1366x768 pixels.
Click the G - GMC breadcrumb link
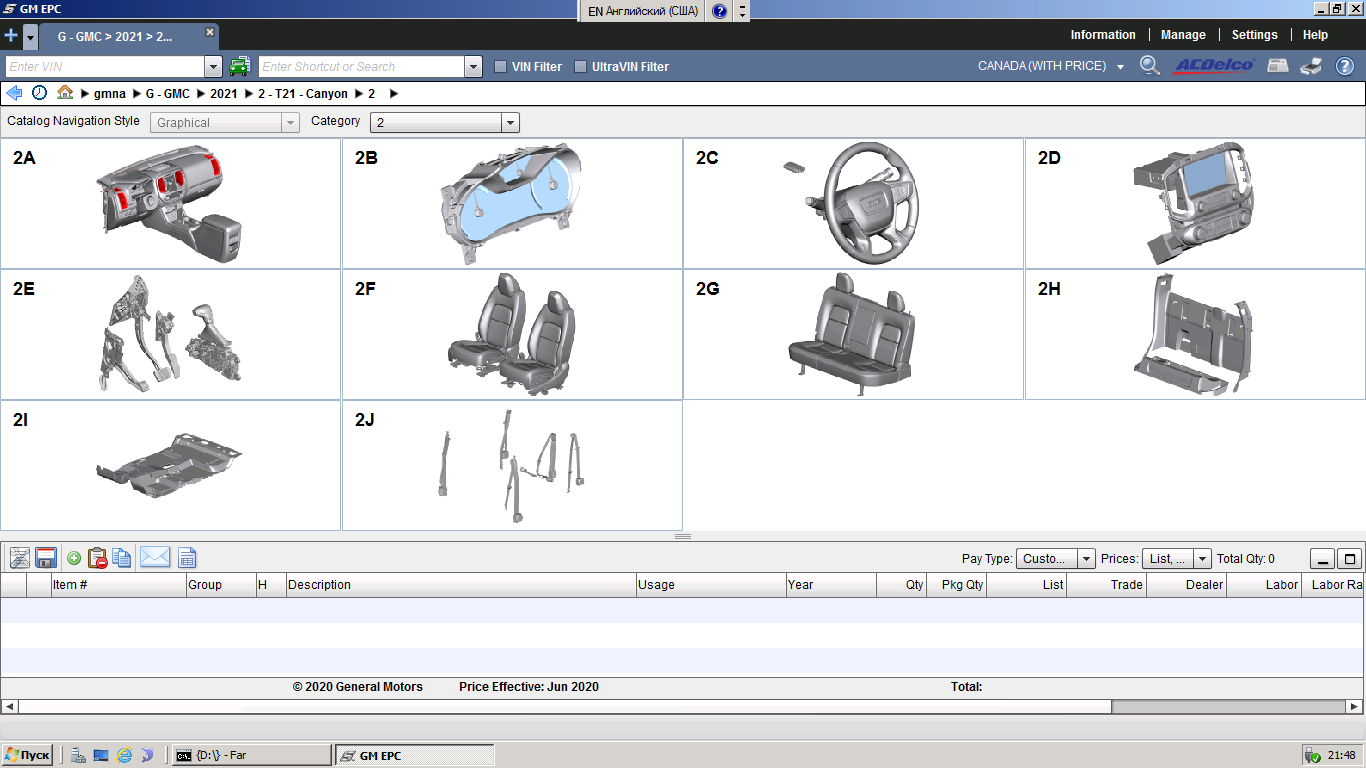167,94
